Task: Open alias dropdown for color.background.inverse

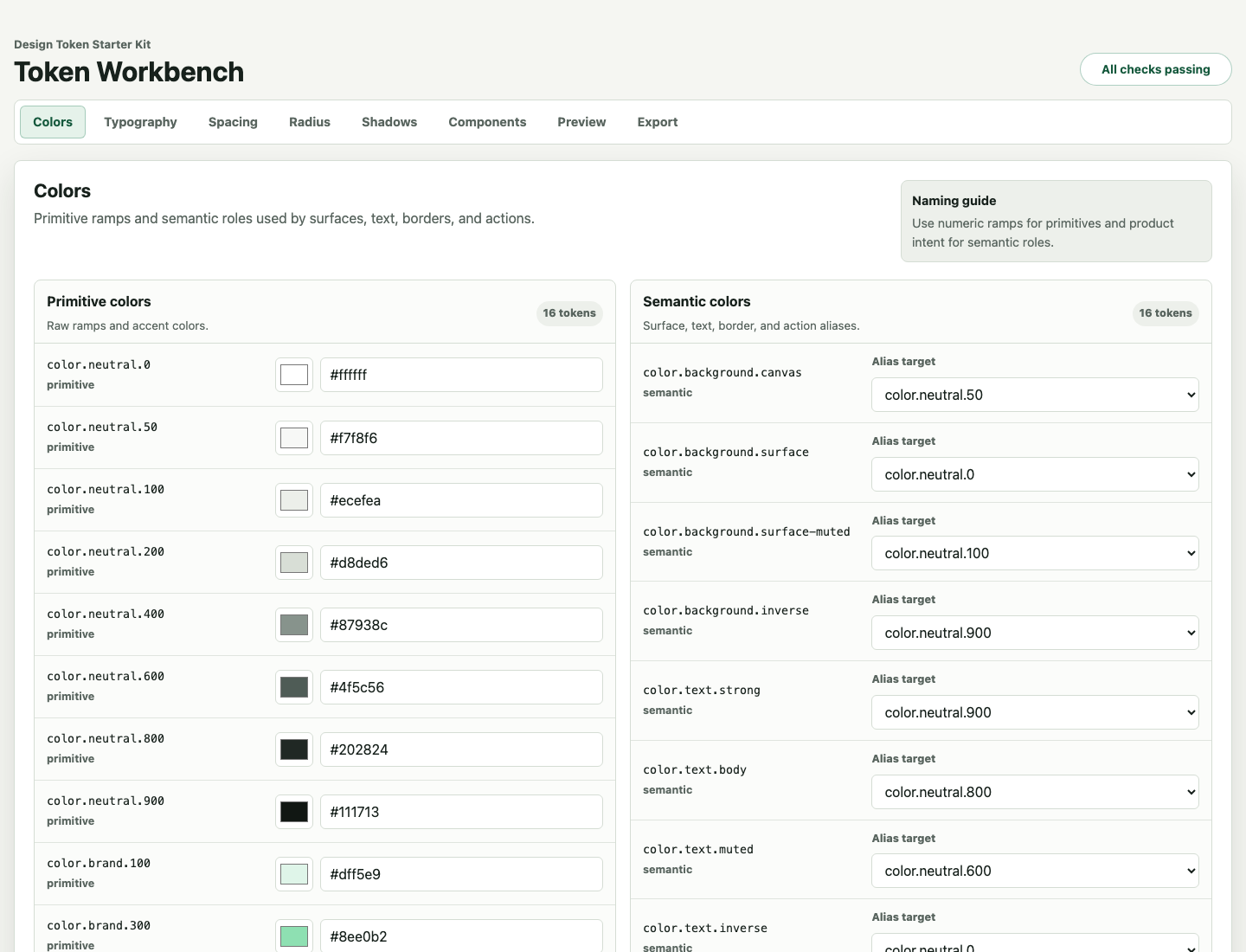Action: [x=1035, y=633]
